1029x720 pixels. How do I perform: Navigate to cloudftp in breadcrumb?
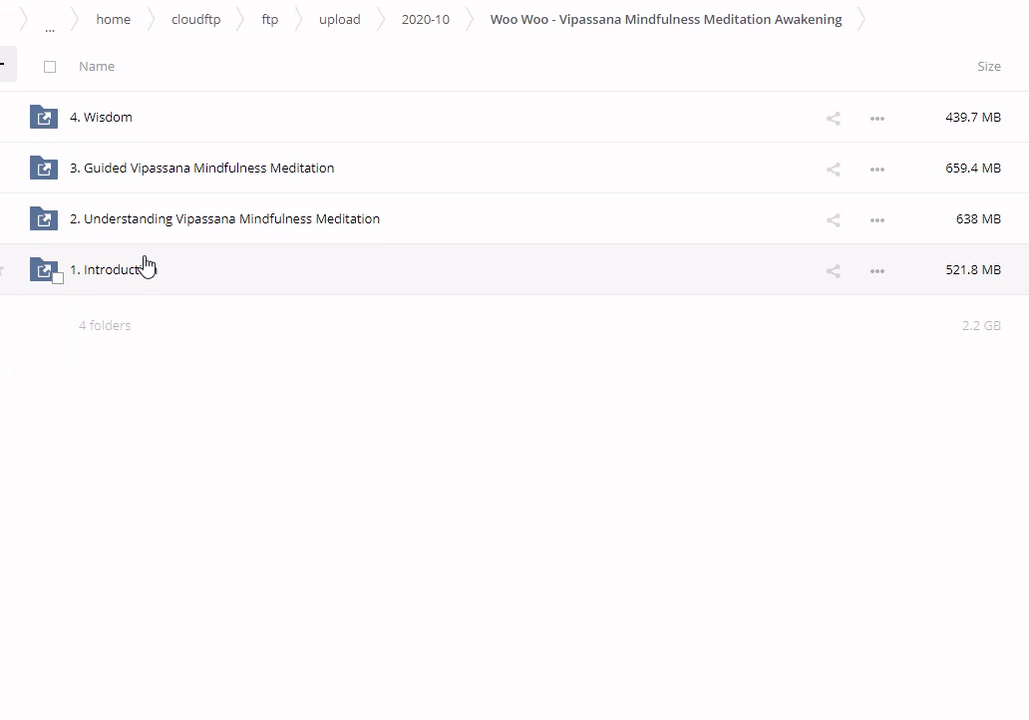pos(196,20)
